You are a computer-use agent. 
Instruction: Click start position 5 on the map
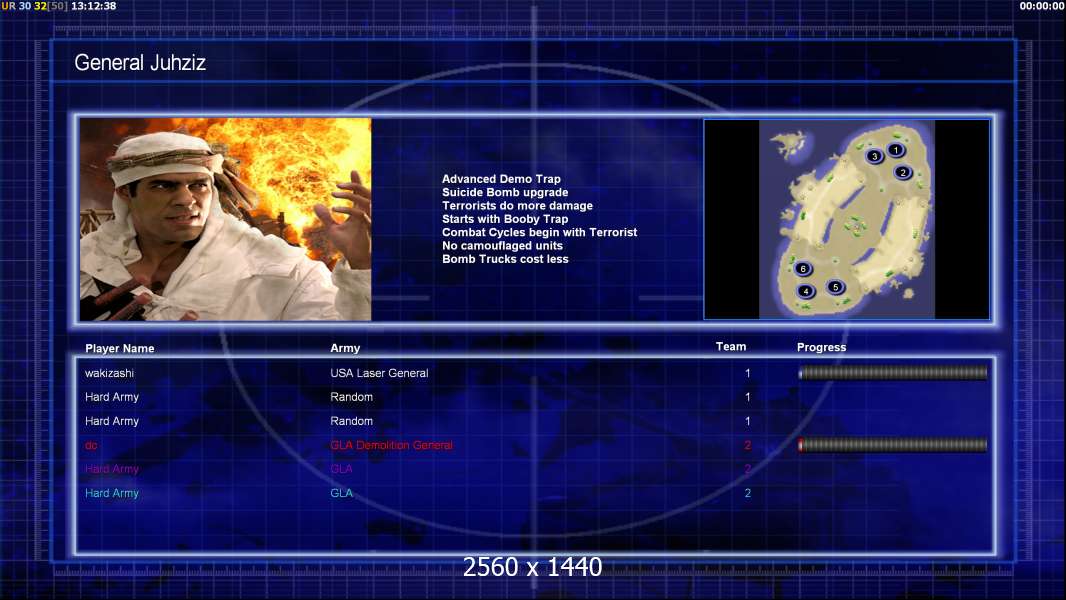coord(835,287)
